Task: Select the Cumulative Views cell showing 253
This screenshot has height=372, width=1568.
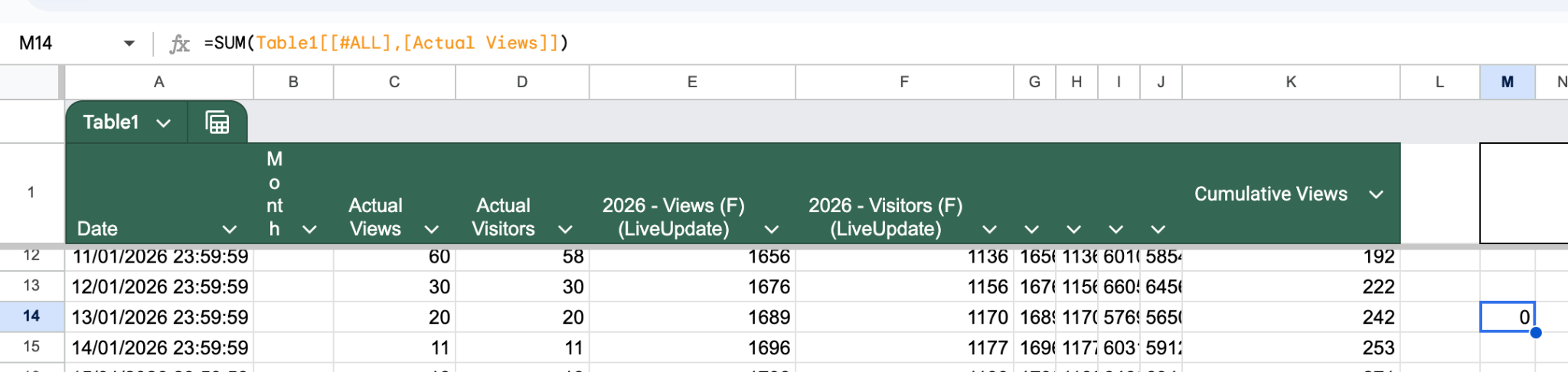Action: coord(1291,348)
